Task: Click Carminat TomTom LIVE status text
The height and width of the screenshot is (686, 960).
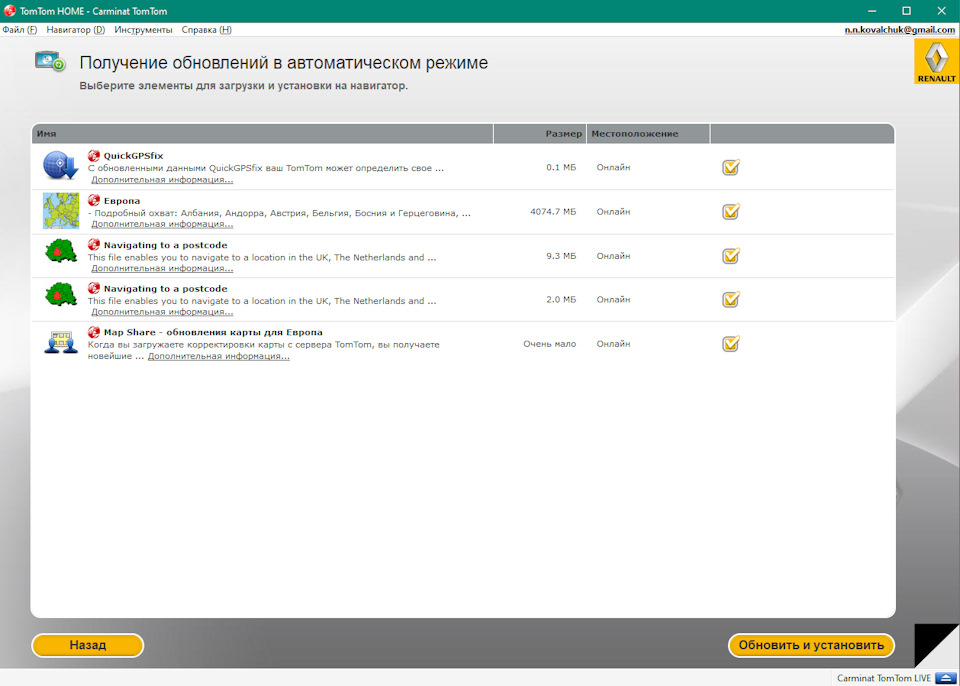Action: pyautogui.click(x=884, y=678)
